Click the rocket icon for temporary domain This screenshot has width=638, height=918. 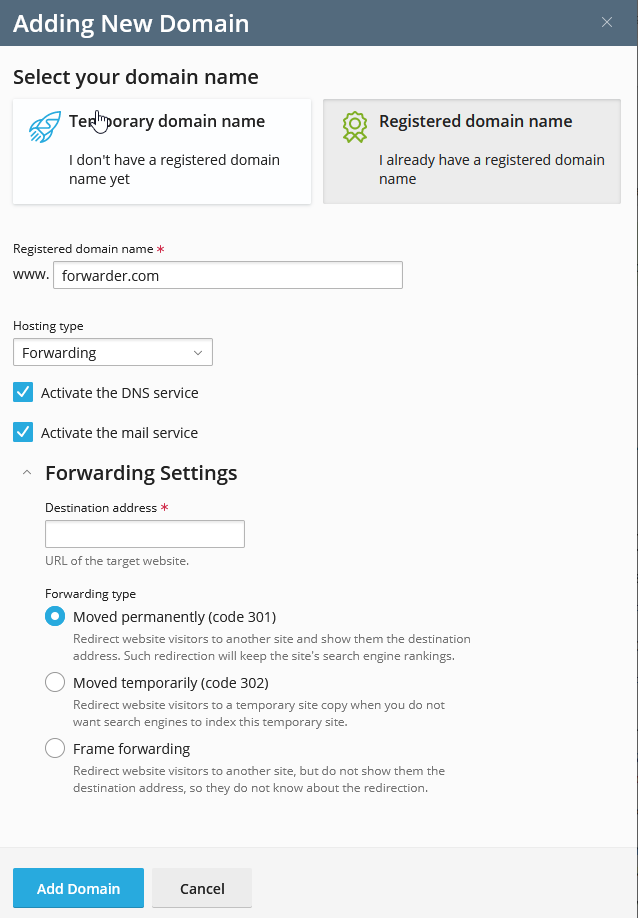46,127
